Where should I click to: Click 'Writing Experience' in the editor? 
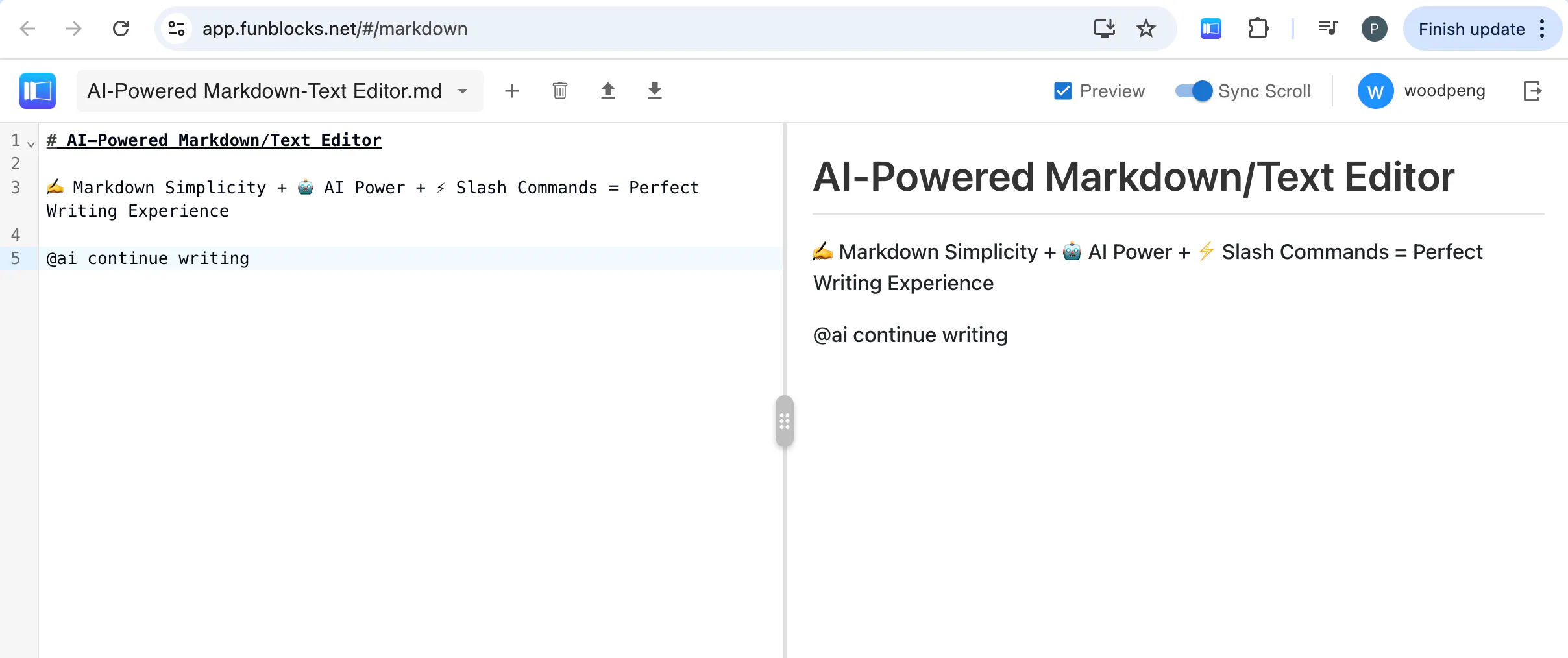[x=138, y=211]
